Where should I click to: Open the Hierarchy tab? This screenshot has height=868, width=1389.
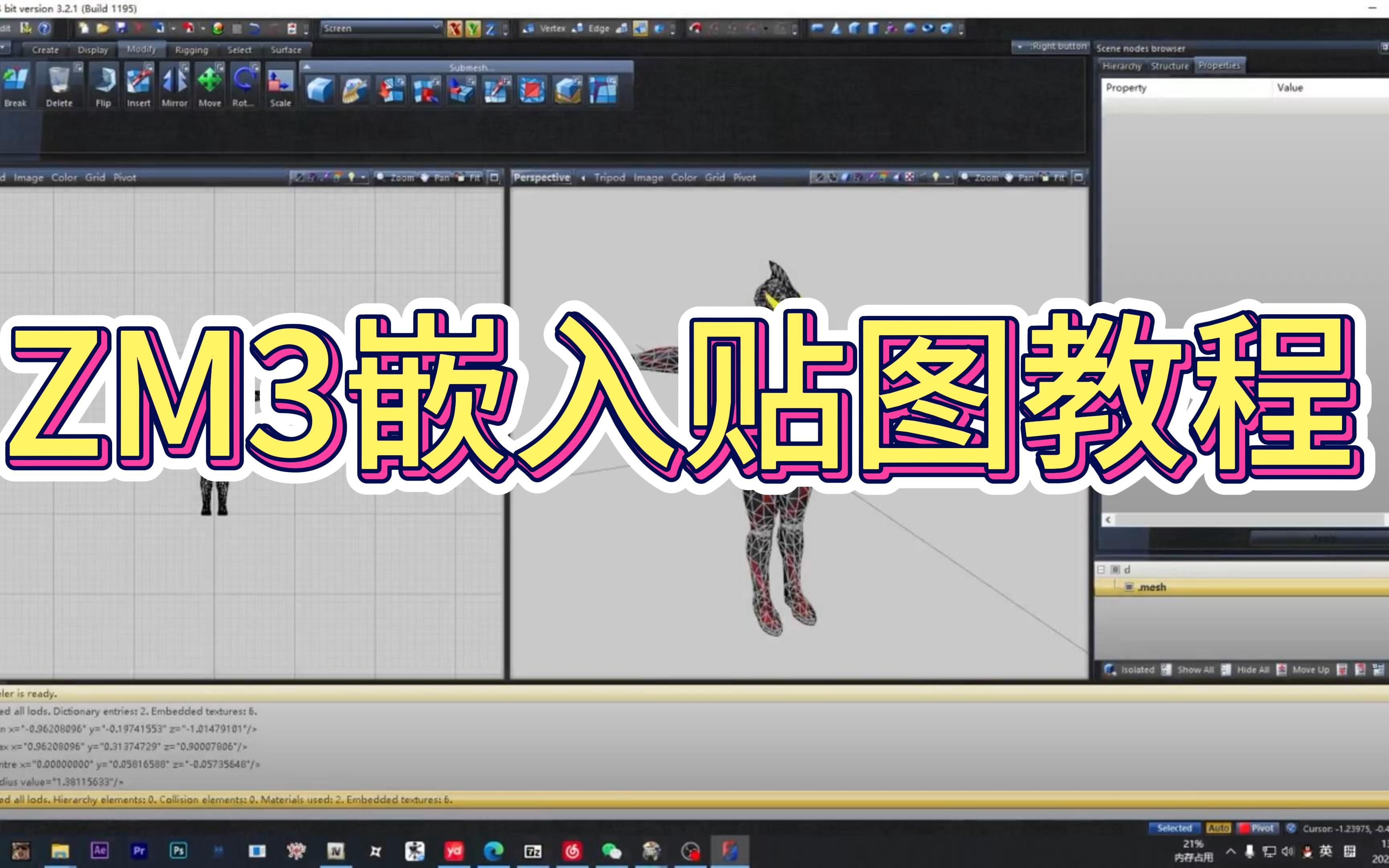pyautogui.click(x=1122, y=66)
